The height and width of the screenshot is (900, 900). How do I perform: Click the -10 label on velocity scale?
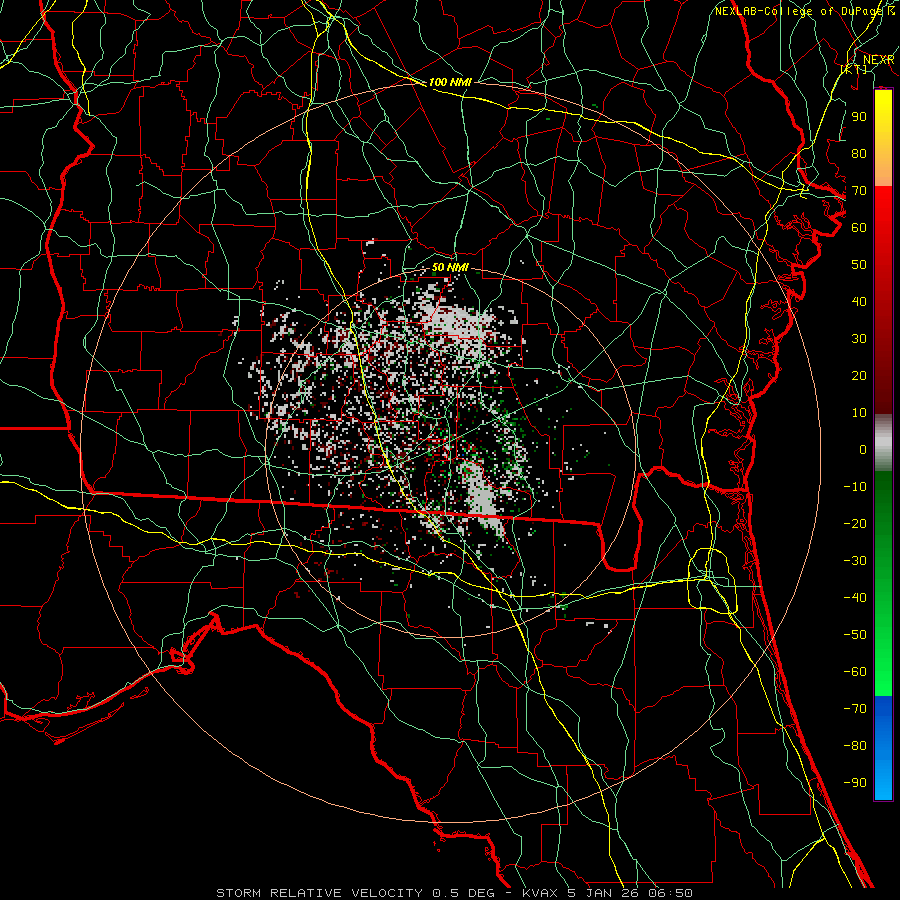855,487
